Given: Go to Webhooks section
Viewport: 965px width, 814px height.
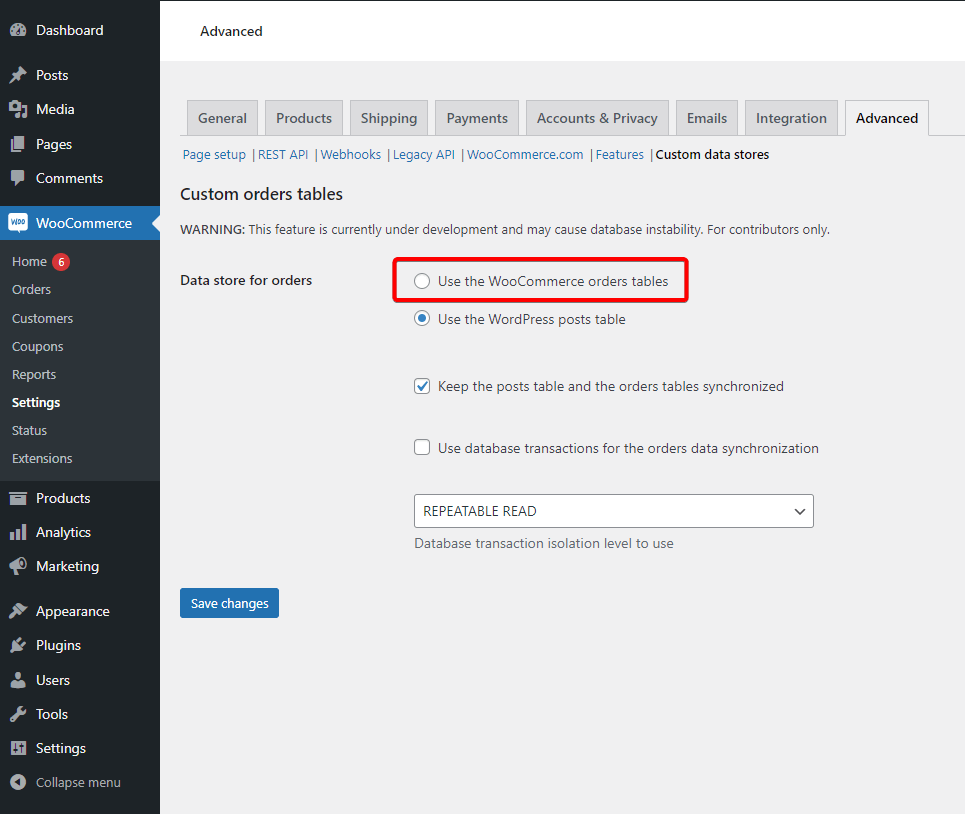Looking at the screenshot, I should coord(351,154).
